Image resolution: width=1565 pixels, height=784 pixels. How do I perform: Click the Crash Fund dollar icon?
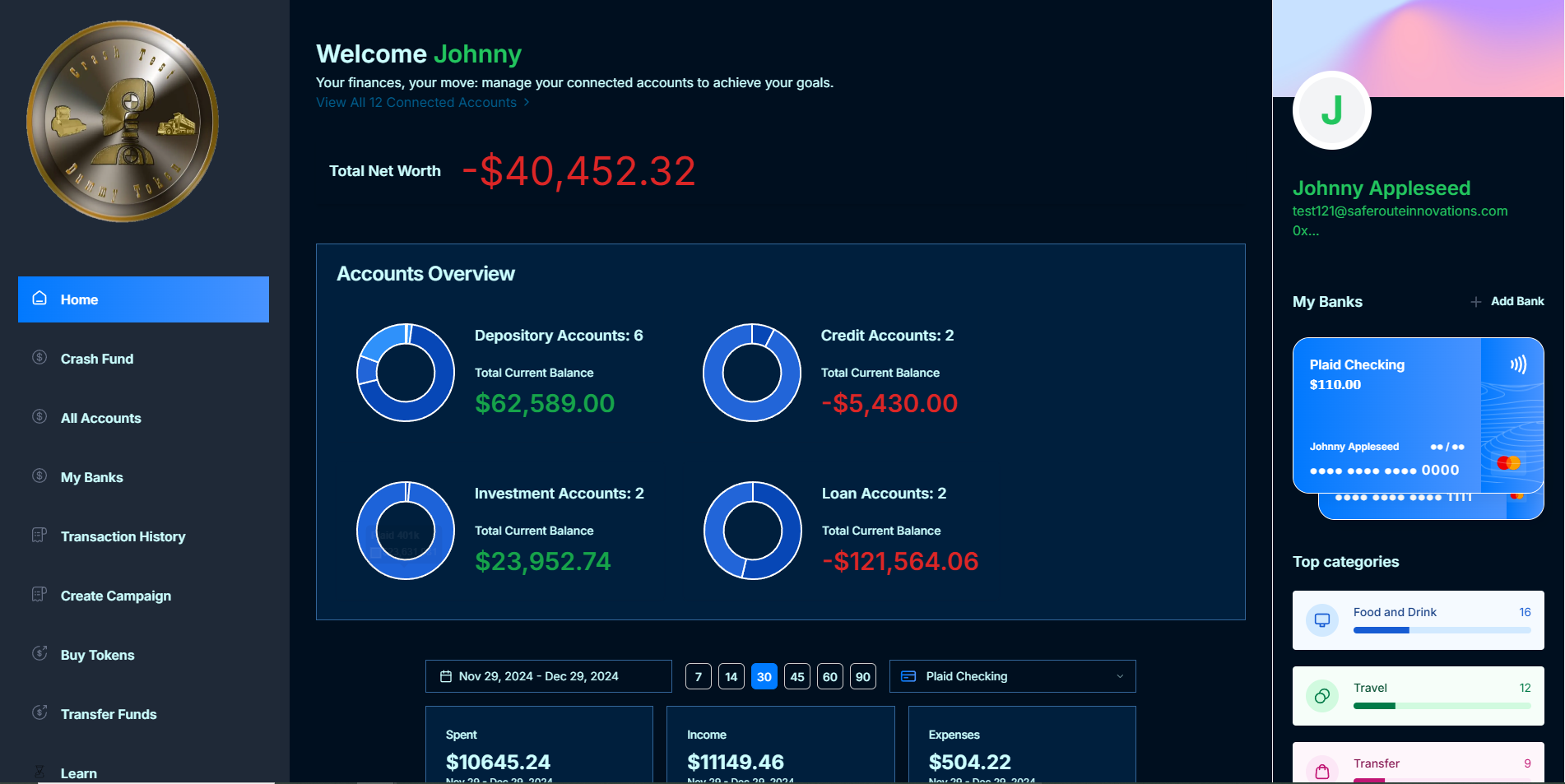(x=39, y=358)
